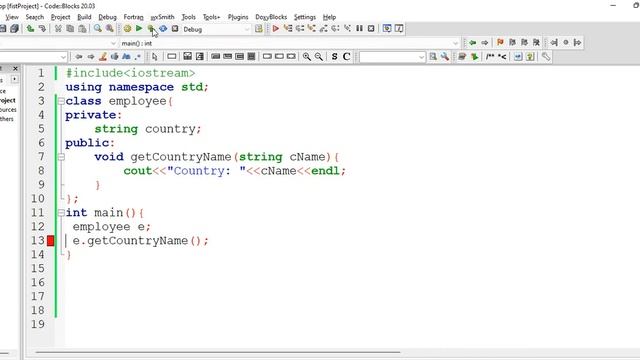Click the S source formatter icon

point(334,57)
